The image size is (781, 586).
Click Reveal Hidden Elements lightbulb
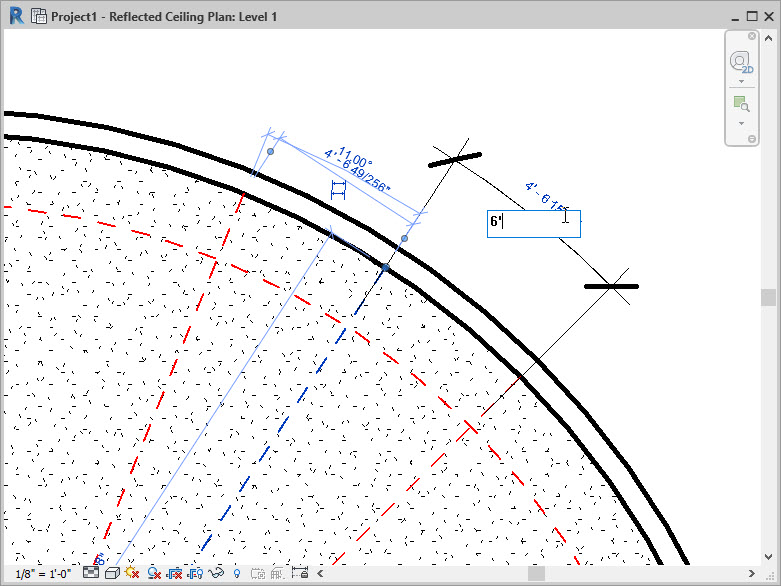click(237, 573)
